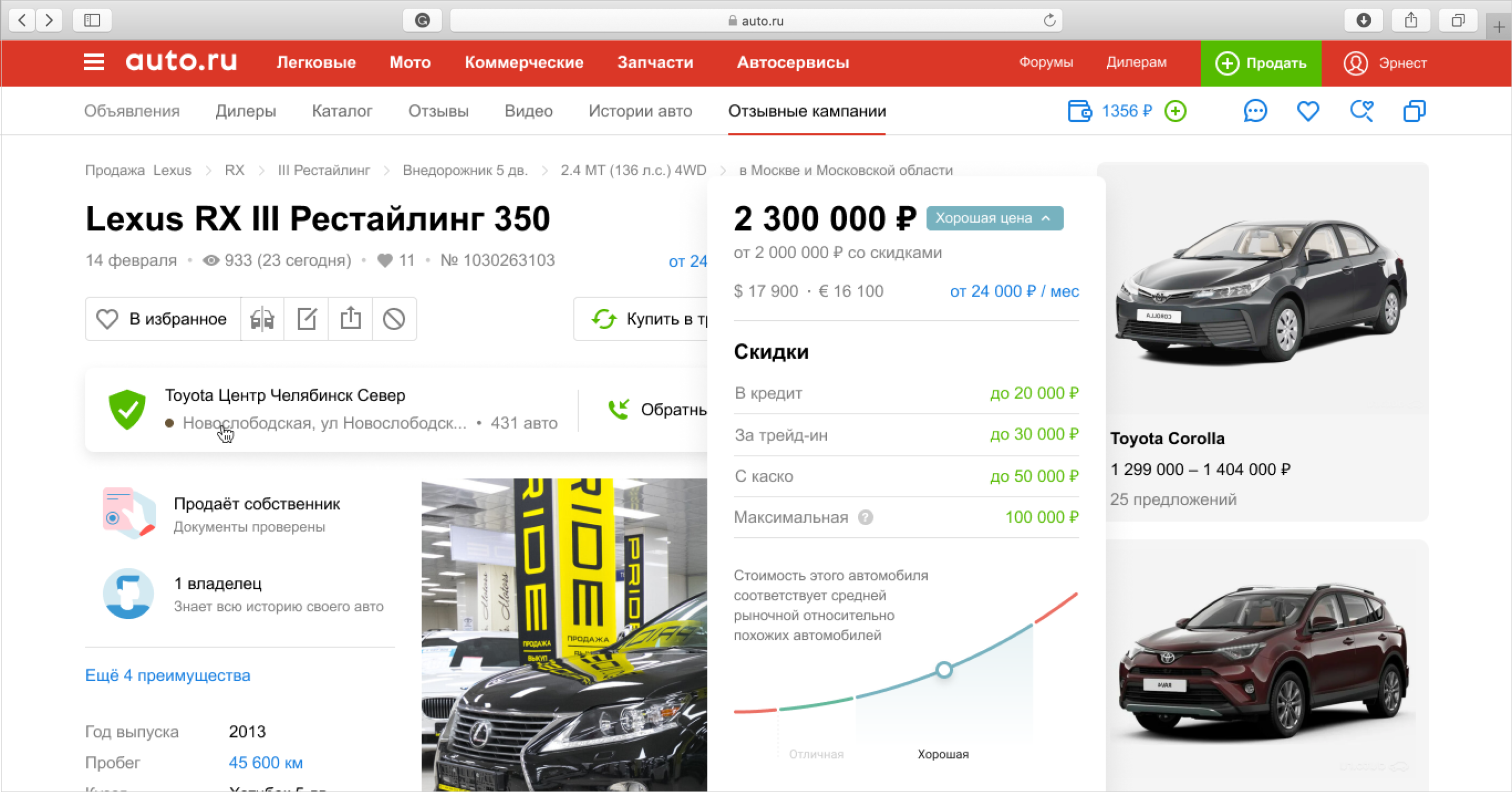Viewport: 1512px width, 792px height.
Task: Click the Safari address bar showing auto.ru
Action: 756,20
